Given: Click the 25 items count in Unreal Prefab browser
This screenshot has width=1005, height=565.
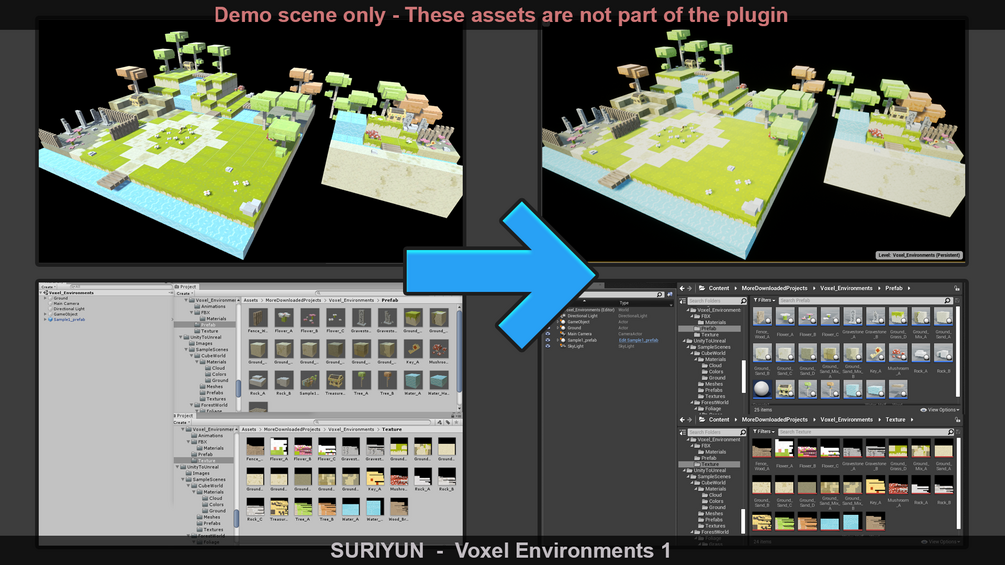Looking at the screenshot, I should coord(763,410).
